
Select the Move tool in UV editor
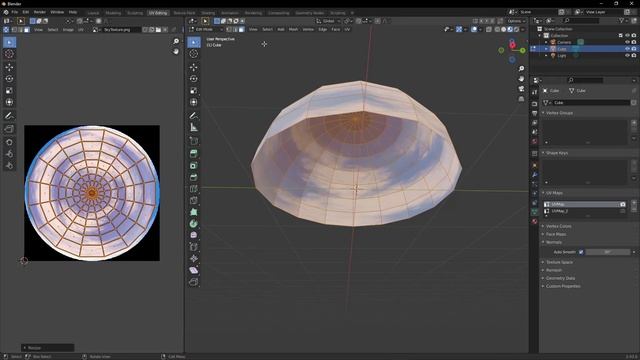click(x=9, y=67)
